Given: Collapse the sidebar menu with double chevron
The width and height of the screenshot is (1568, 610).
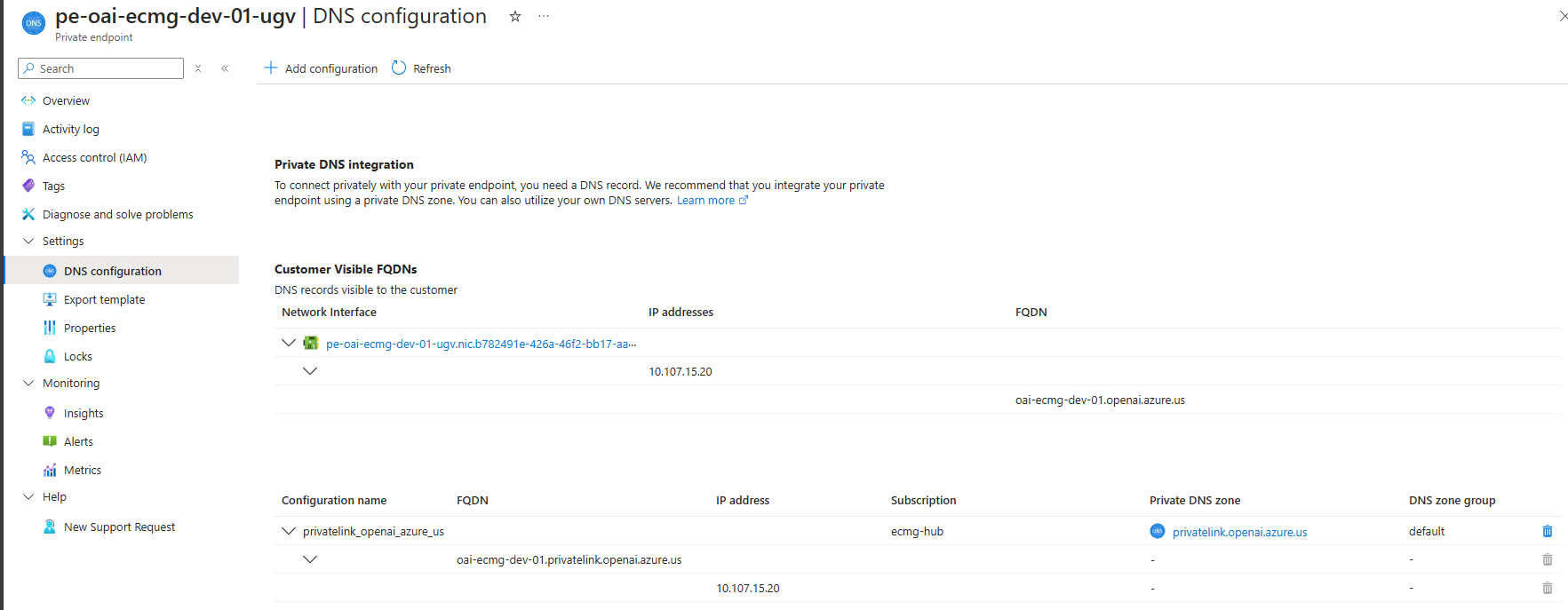Looking at the screenshot, I should coord(225,68).
